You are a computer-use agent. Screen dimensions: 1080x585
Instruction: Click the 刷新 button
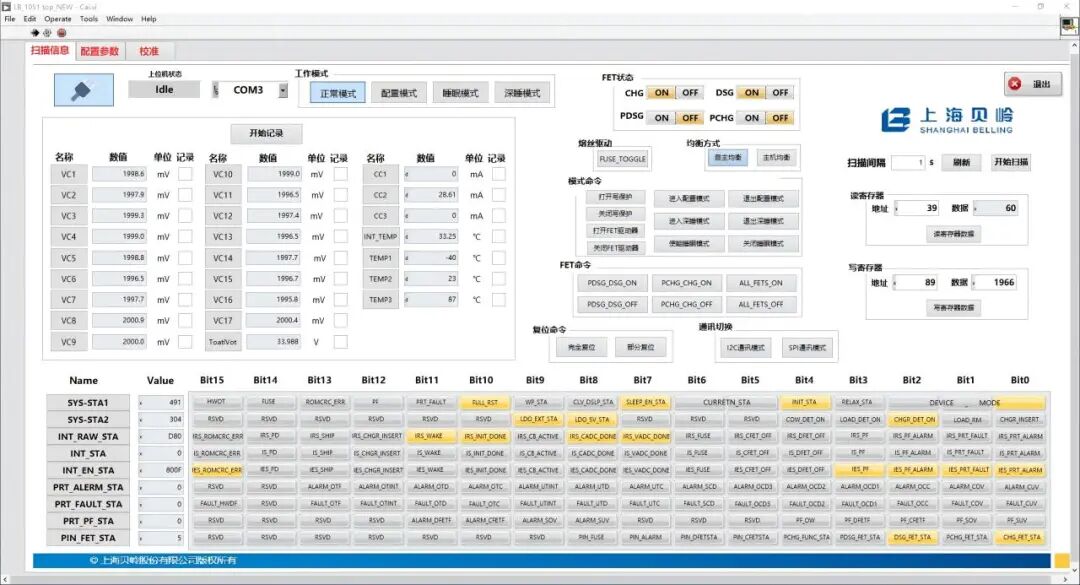(962, 162)
